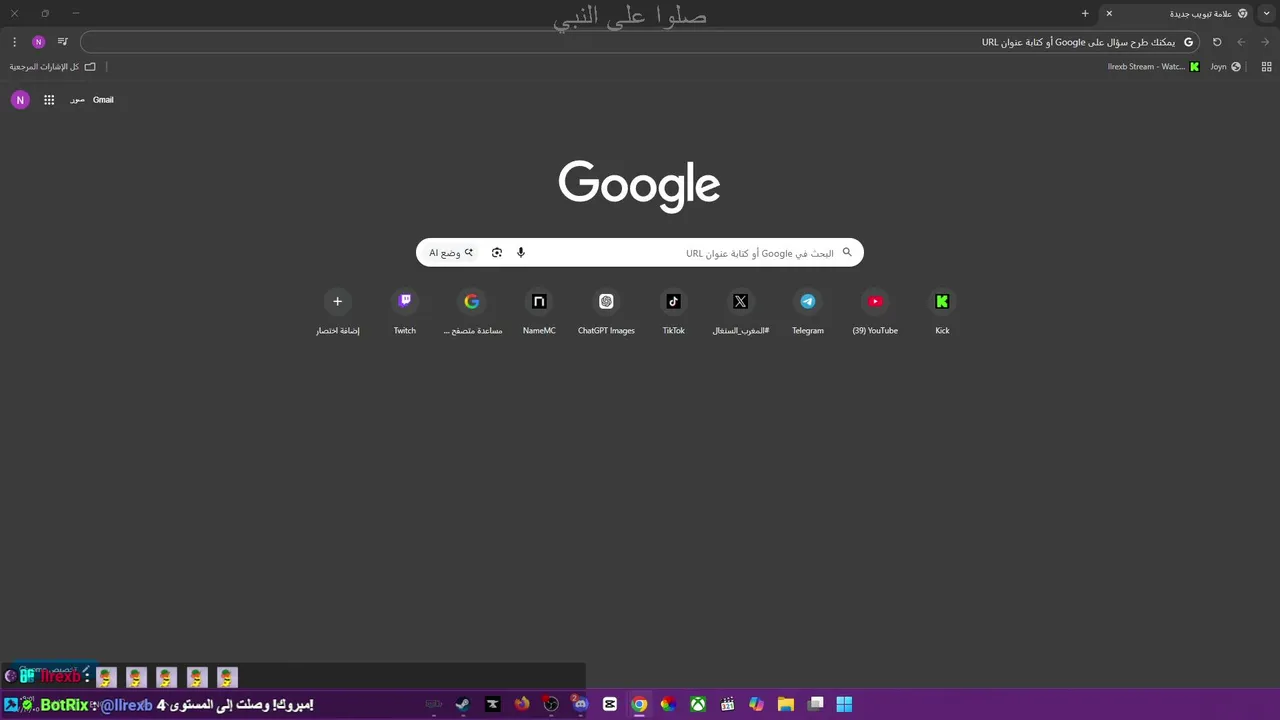Open Firefox from taskbar
The width and height of the screenshot is (1280, 720).
[x=522, y=704]
